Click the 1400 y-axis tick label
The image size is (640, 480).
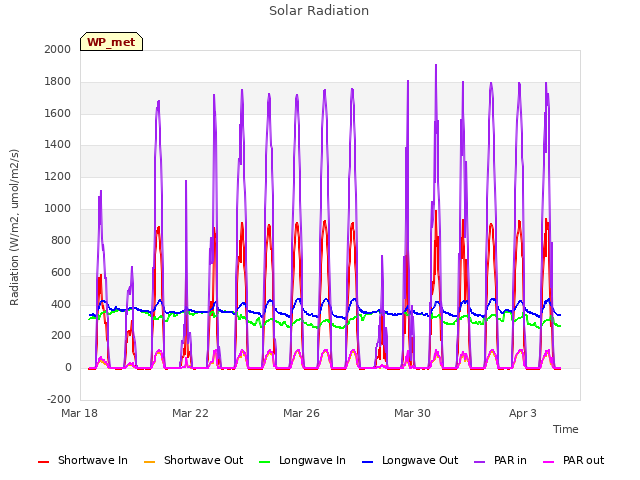(58, 144)
